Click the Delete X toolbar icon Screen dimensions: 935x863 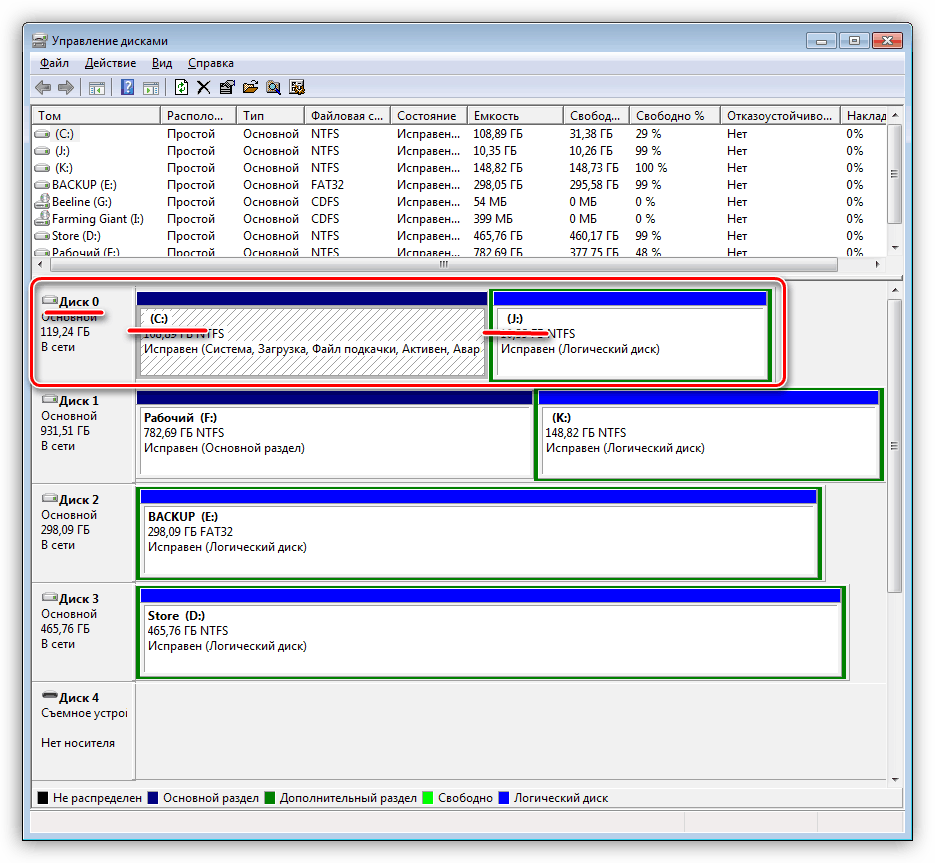(x=203, y=88)
